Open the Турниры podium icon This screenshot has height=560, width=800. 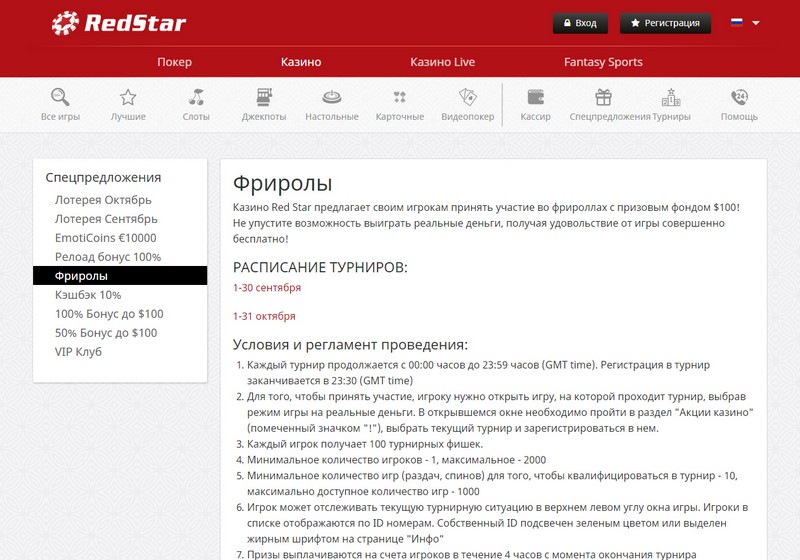coord(671,97)
